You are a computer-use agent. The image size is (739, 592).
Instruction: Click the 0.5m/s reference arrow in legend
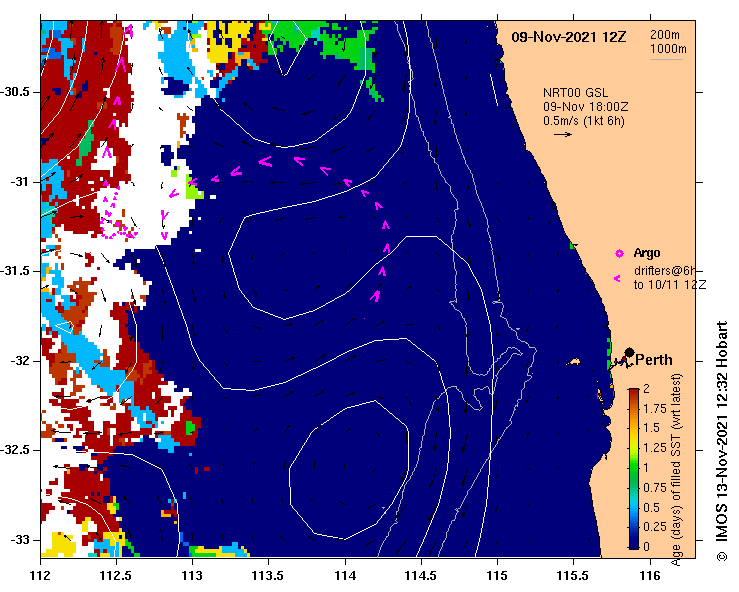pos(563,134)
